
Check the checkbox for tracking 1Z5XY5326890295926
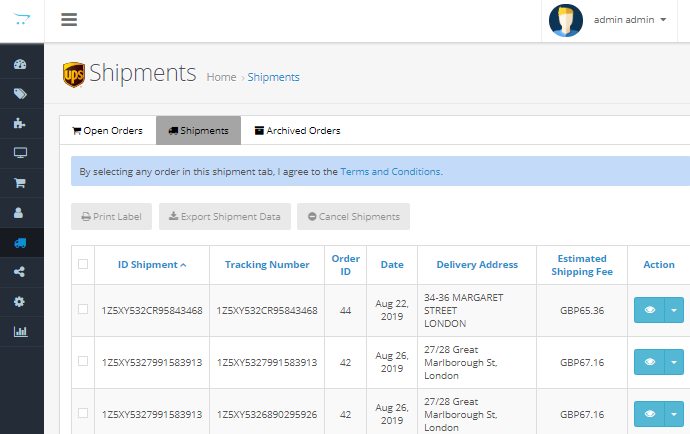(x=83, y=413)
